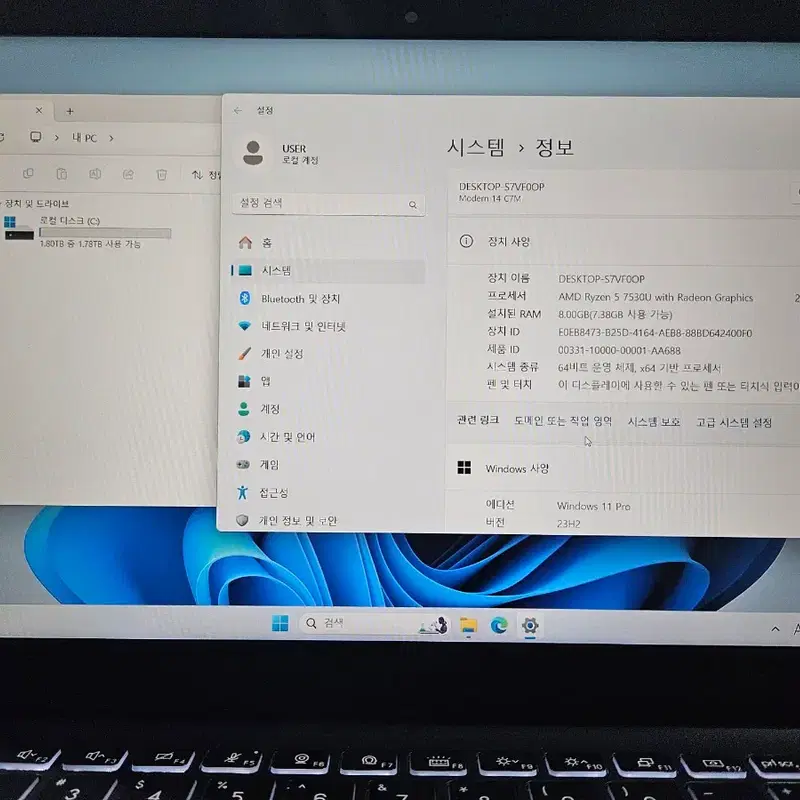
Task: Open the USER local account profile
Action: coord(280,154)
